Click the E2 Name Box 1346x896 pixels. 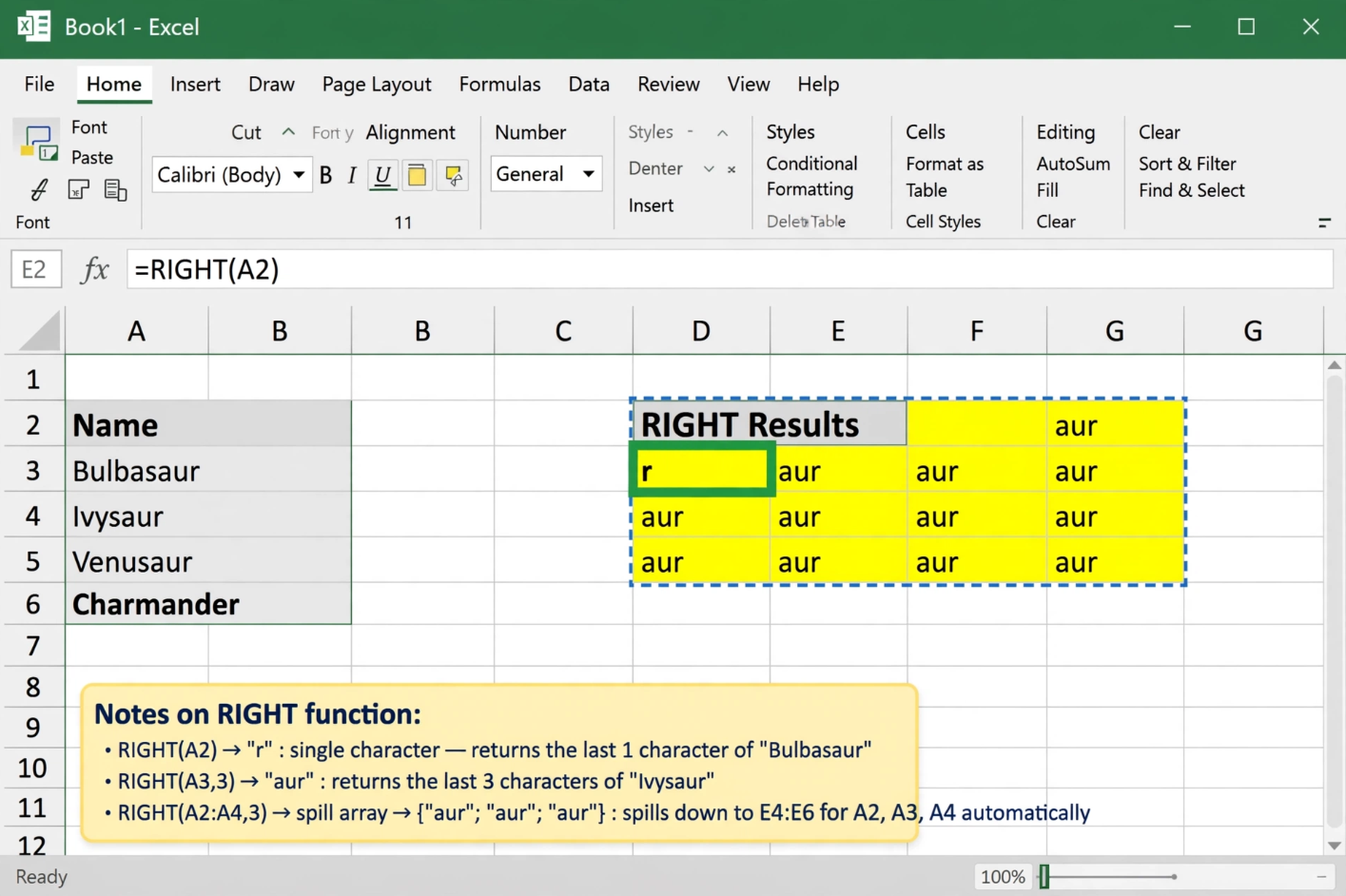point(35,269)
